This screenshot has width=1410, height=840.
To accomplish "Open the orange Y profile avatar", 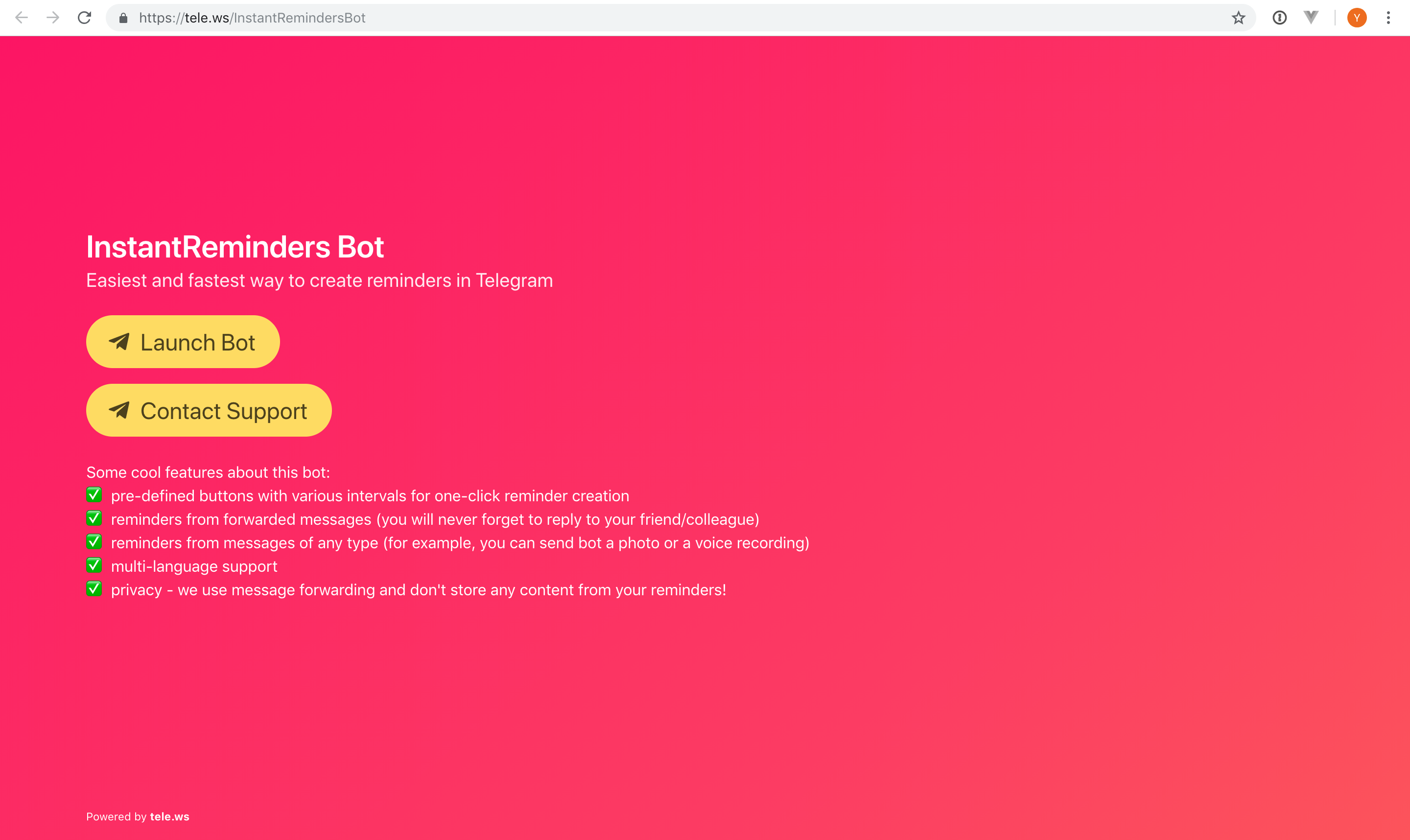I will tap(1357, 18).
